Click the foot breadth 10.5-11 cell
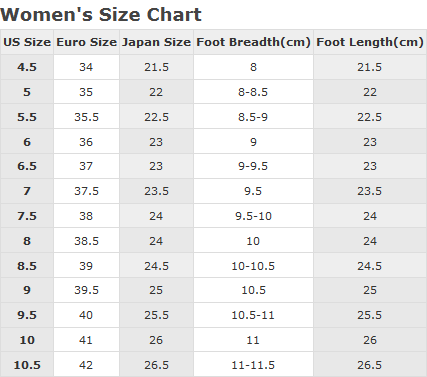The image size is (427, 377). pos(253,315)
